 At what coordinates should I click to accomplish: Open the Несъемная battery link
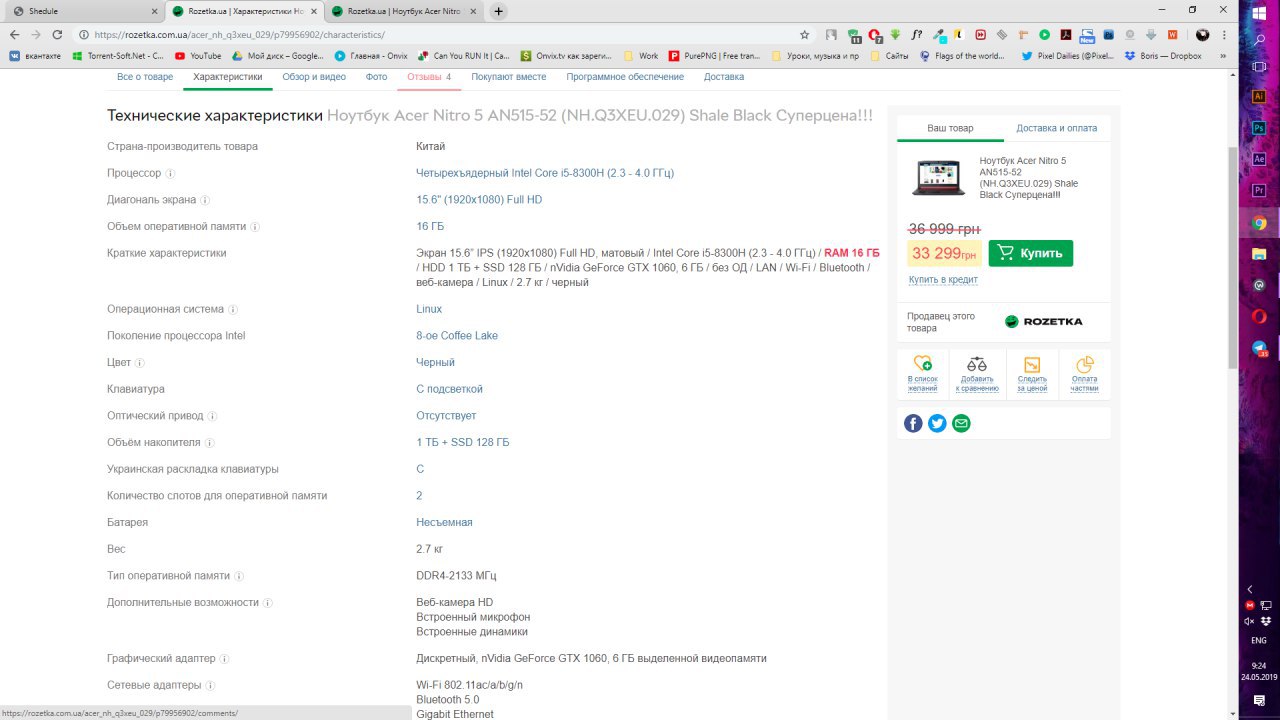444,522
